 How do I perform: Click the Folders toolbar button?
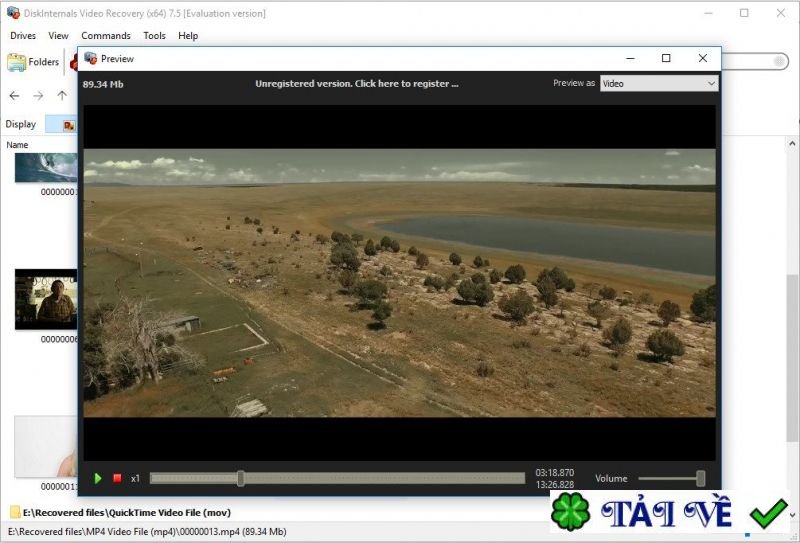pos(34,62)
